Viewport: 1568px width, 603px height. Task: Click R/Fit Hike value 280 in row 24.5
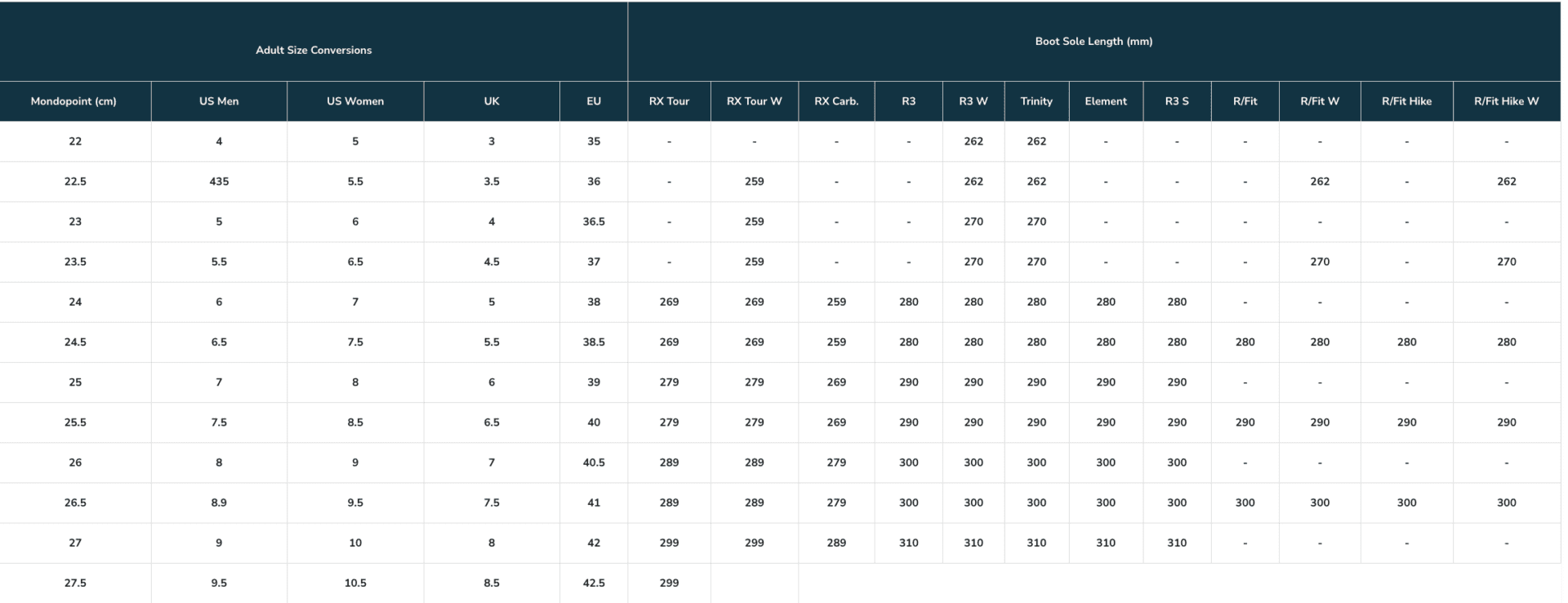coord(1406,342)
